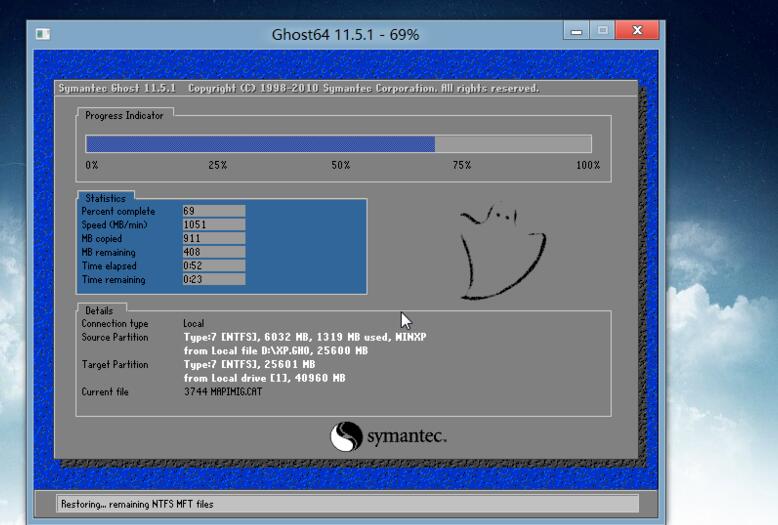Screen dimensions: 778x525
Task: Click the MB copied label
Action: click(x=102, y=239)
